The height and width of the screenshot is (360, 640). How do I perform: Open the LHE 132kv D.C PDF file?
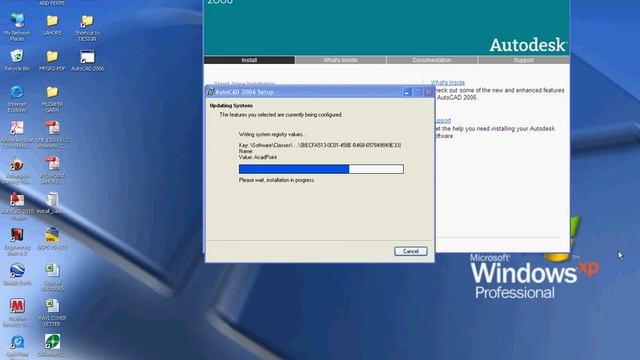pyautogui.click(x=52, y=134)
